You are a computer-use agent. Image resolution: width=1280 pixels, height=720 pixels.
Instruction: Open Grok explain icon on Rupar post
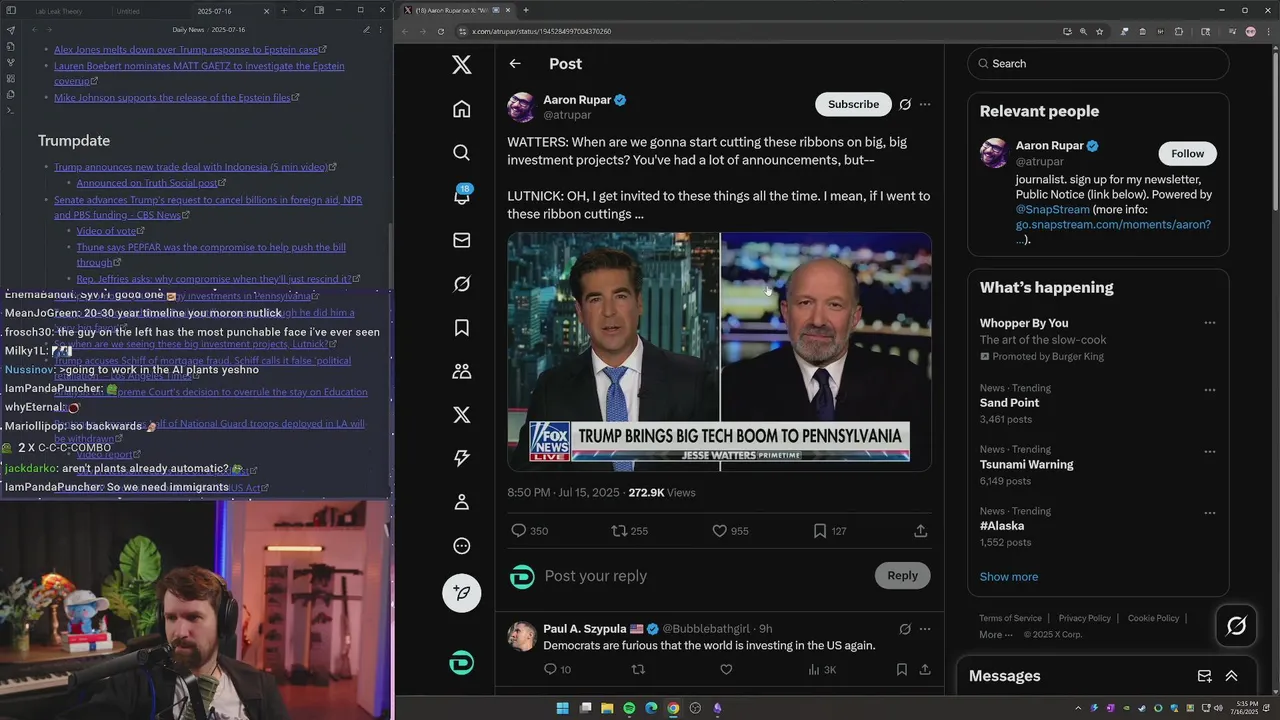[x=905, y=104]
